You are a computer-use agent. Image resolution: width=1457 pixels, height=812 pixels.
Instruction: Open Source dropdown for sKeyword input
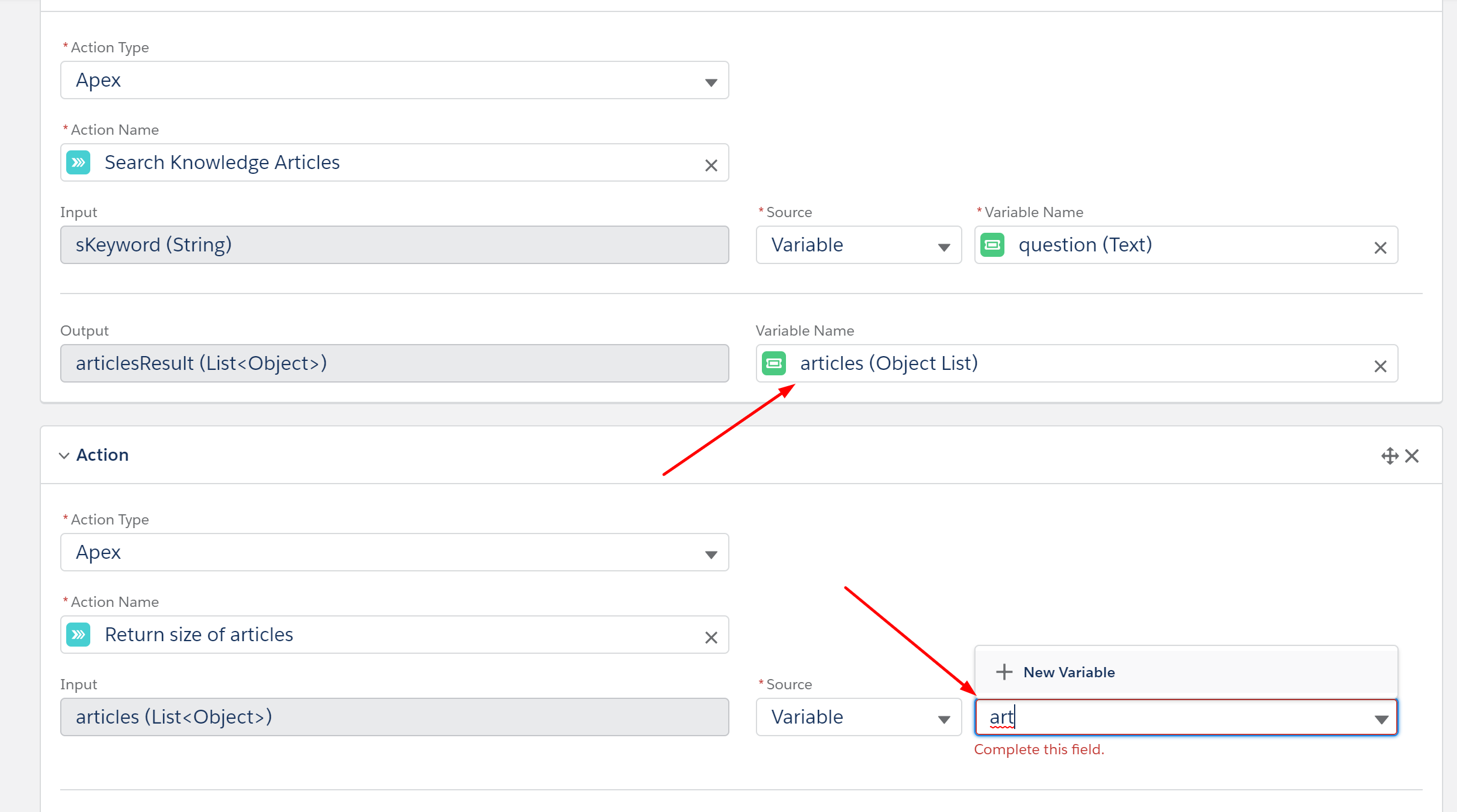(x=858, y=245)
